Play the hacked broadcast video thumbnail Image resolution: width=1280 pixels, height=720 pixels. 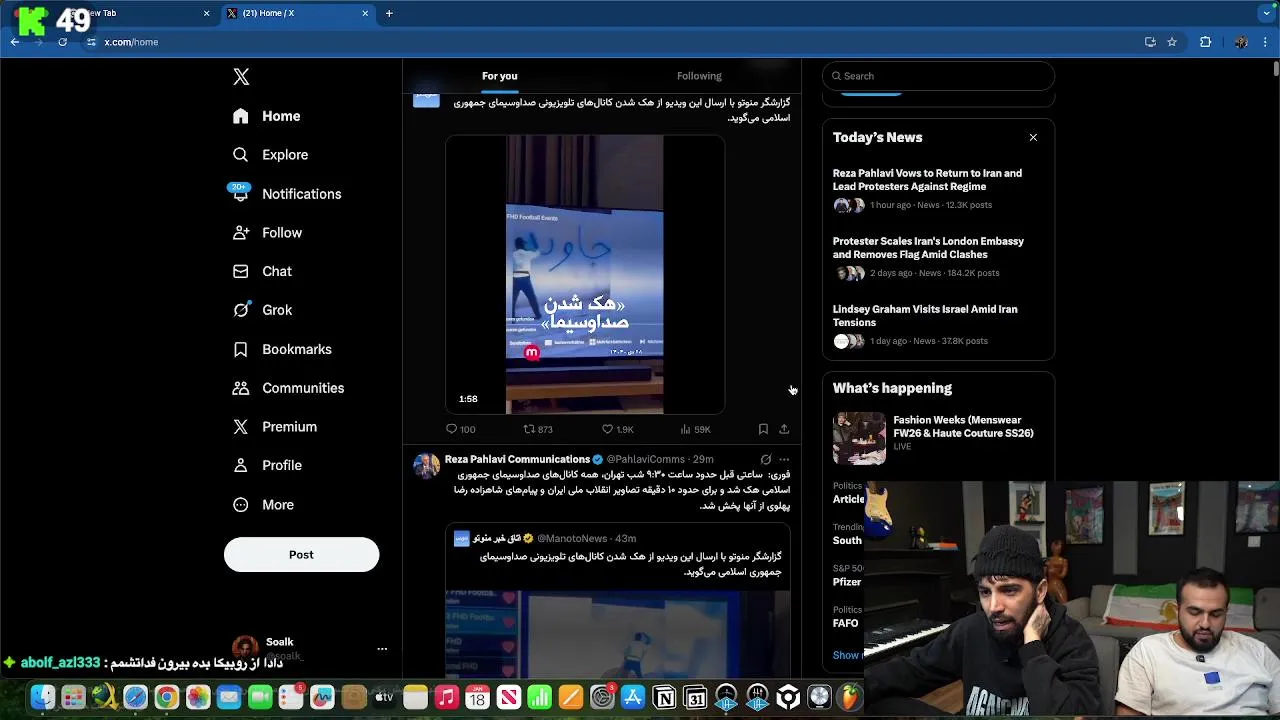pos(585,275)
